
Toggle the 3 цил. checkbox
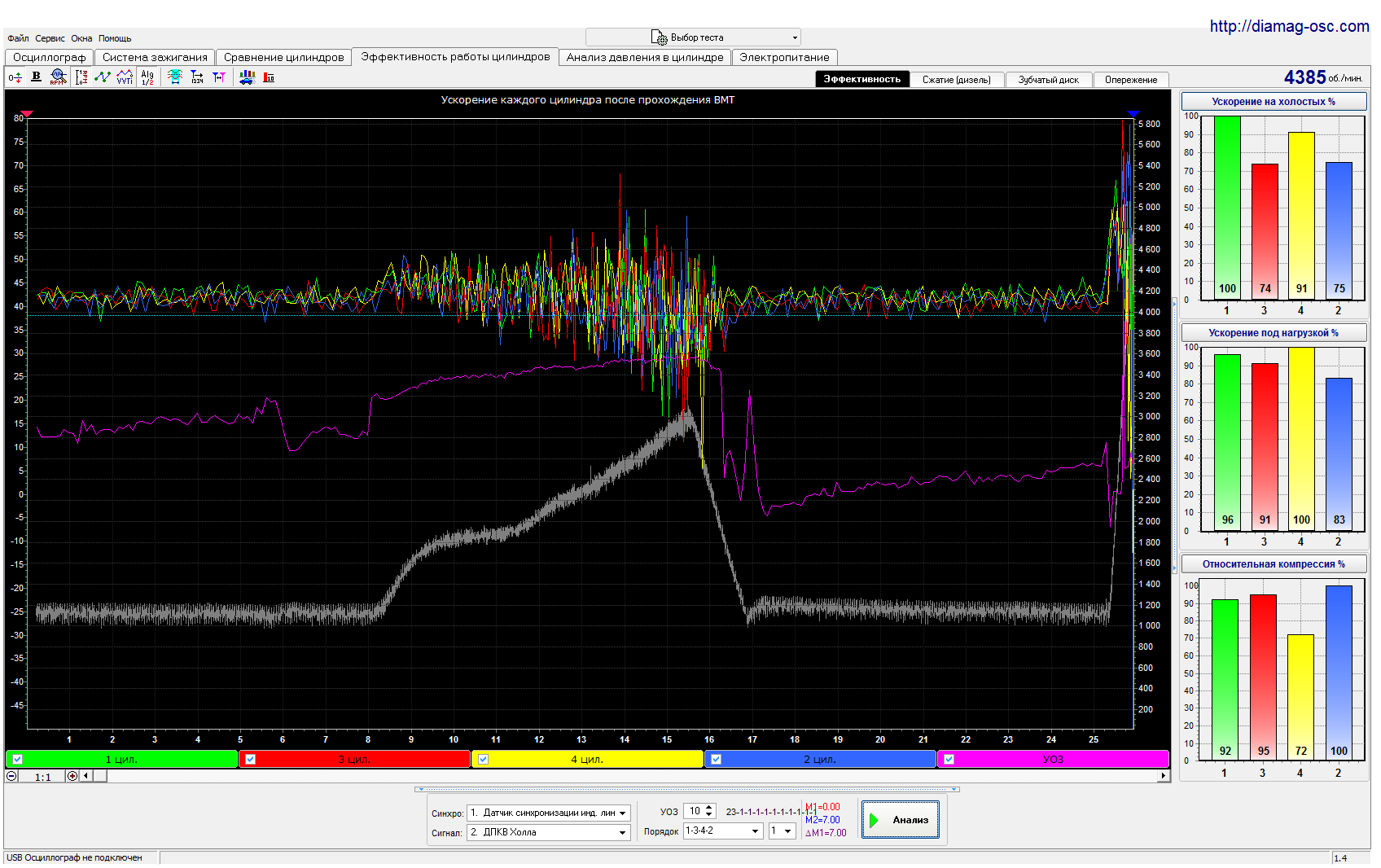(x=250, y=759)
